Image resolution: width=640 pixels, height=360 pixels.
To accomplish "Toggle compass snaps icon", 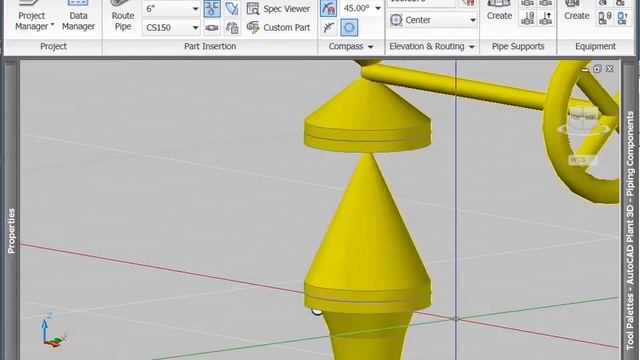I will 329,9.
